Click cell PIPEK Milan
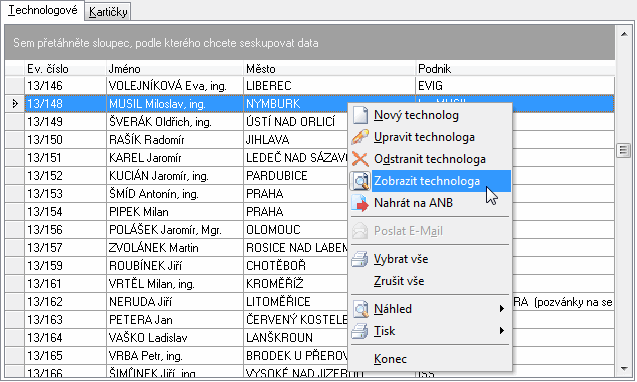Image resolution: width=637 pixels, height=382 pixels. pos(175,212)
